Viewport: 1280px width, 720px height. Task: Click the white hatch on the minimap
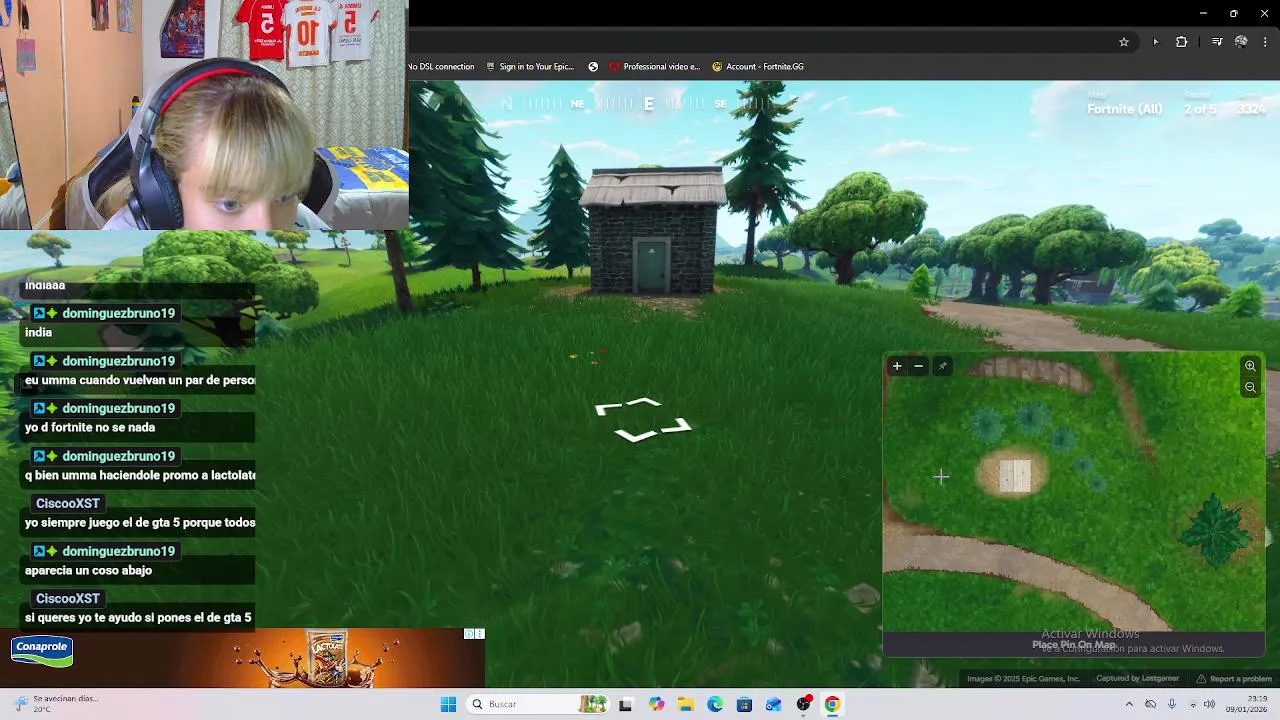tap(1015, 476)
